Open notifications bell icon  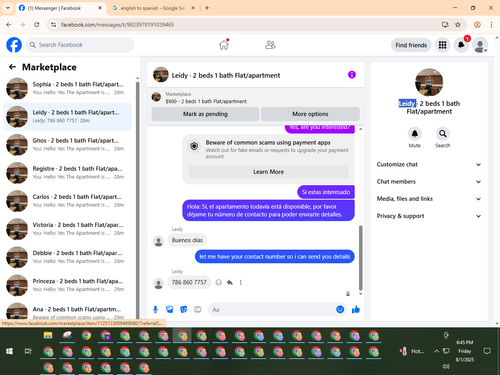point(461,45)
